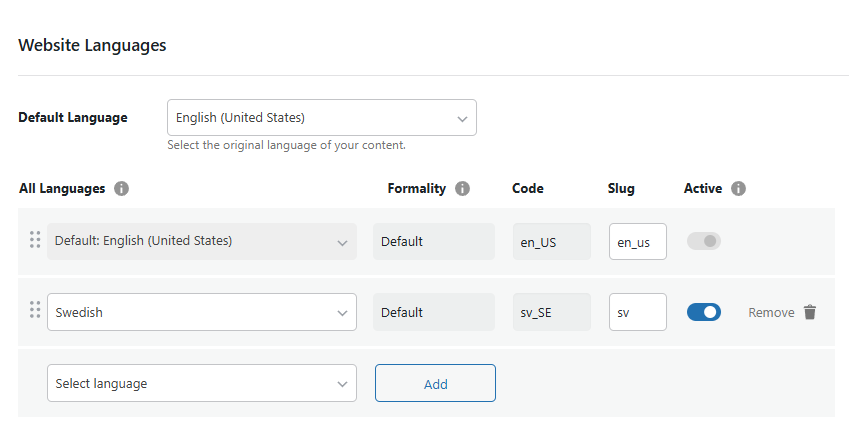The width and height of the screenshot is (849, 436).
Task: Click the trash icon for Swedish
Action: tap(809, 312)
